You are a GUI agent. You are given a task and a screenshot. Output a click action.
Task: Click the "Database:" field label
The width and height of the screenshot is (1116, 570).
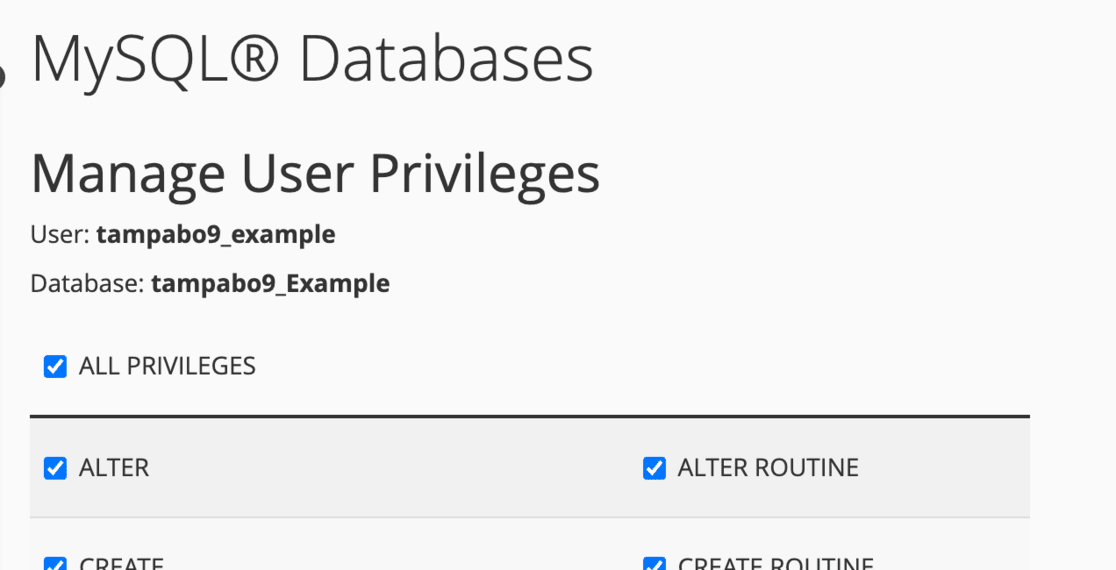pyautogui.click(x=87, y=284)
